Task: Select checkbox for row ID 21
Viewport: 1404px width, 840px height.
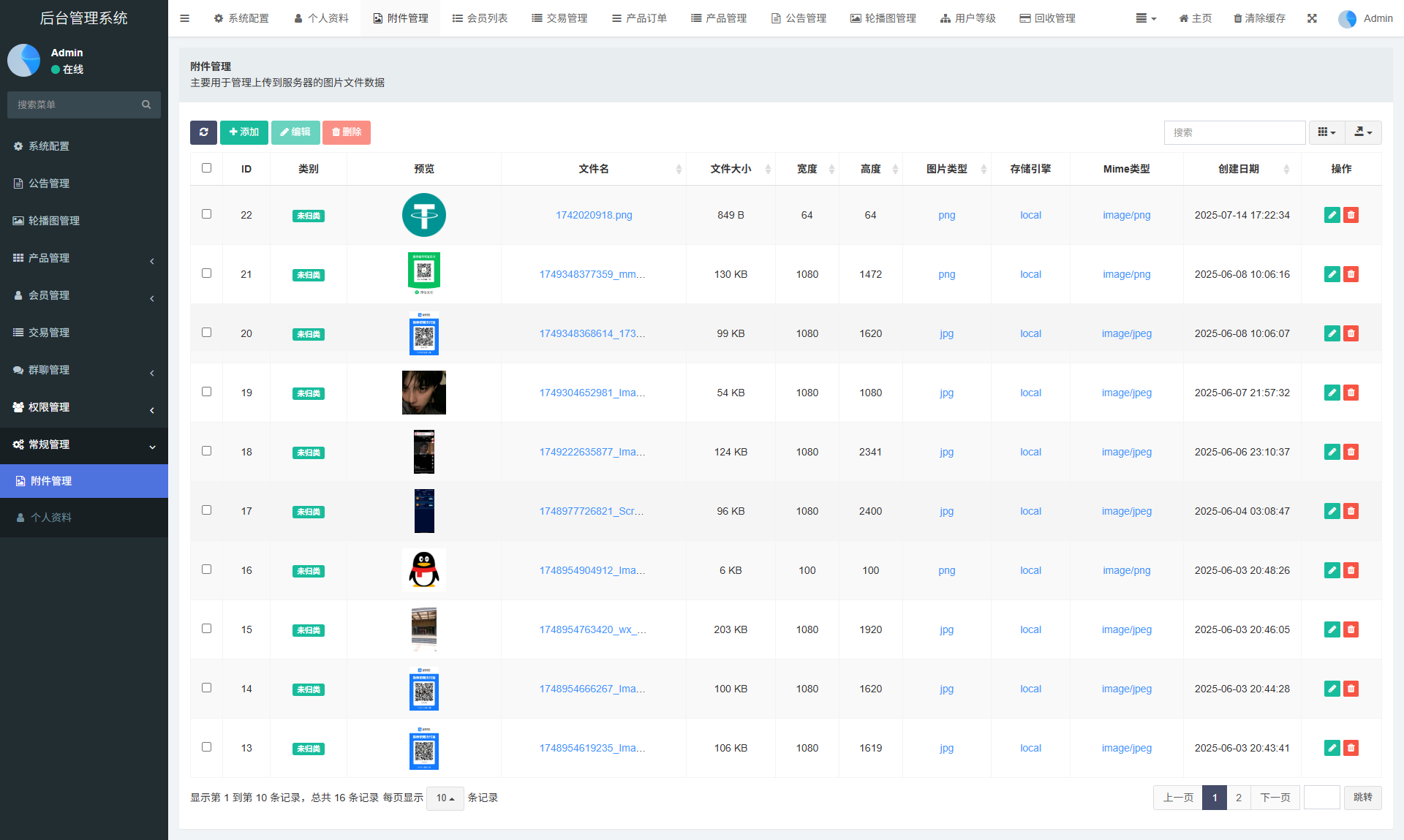Action: coord(206,273)
